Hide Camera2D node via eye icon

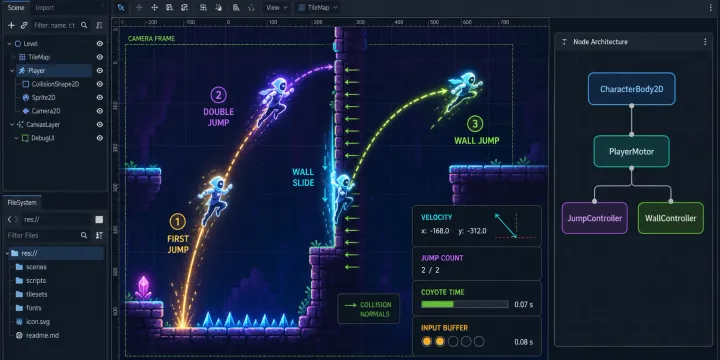(100, 111)
